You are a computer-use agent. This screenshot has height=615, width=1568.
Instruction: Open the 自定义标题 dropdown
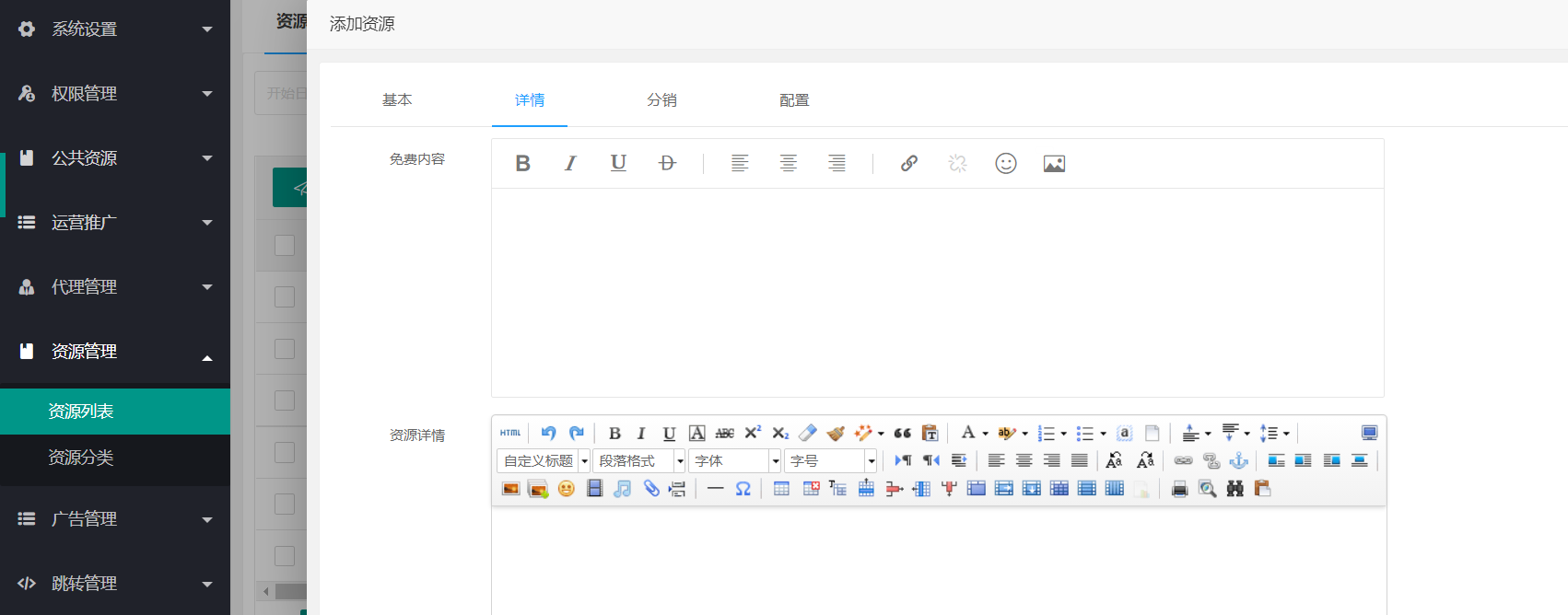pos(544,460)
